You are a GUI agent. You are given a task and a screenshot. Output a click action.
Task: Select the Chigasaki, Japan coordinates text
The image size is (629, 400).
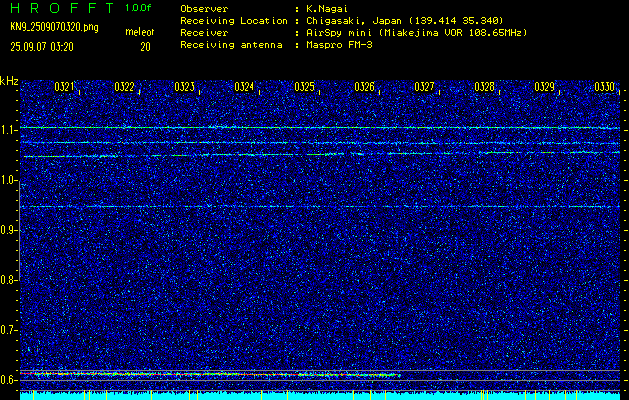tap(406, 21)
